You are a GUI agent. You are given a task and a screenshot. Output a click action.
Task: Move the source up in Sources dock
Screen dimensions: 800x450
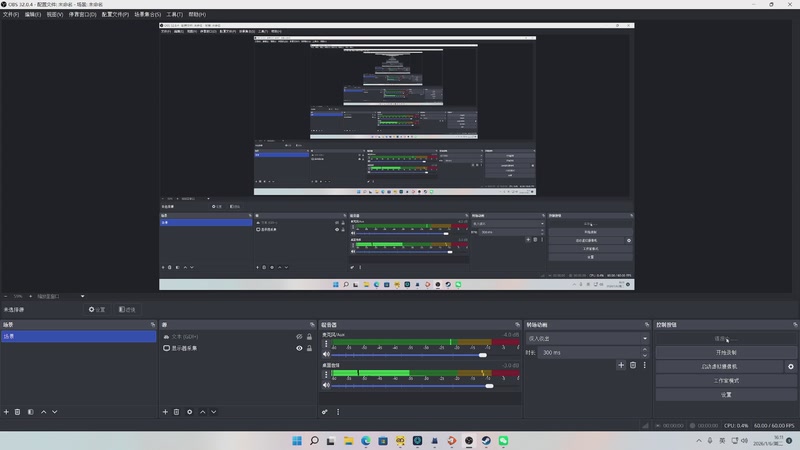click(x=203, y=412)
